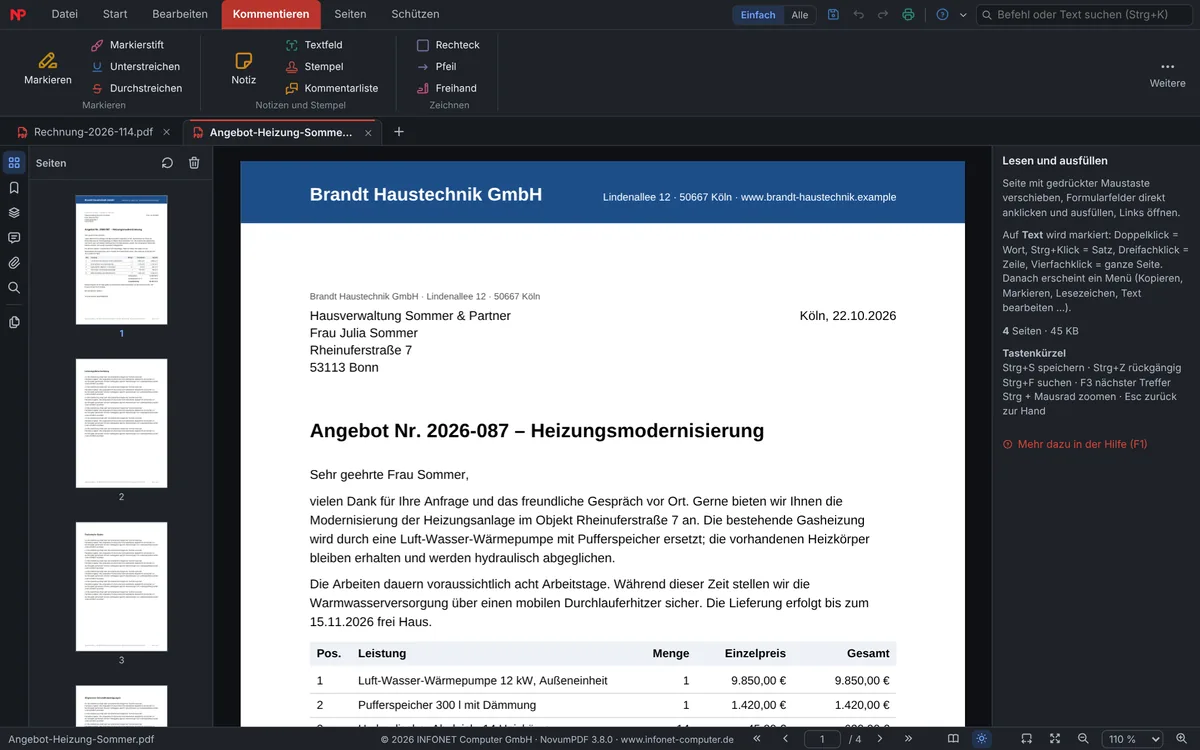Open the Bearbeiten ribbon tab
1200x750 pixels.
pyautogui.click(x=180, y=14)
